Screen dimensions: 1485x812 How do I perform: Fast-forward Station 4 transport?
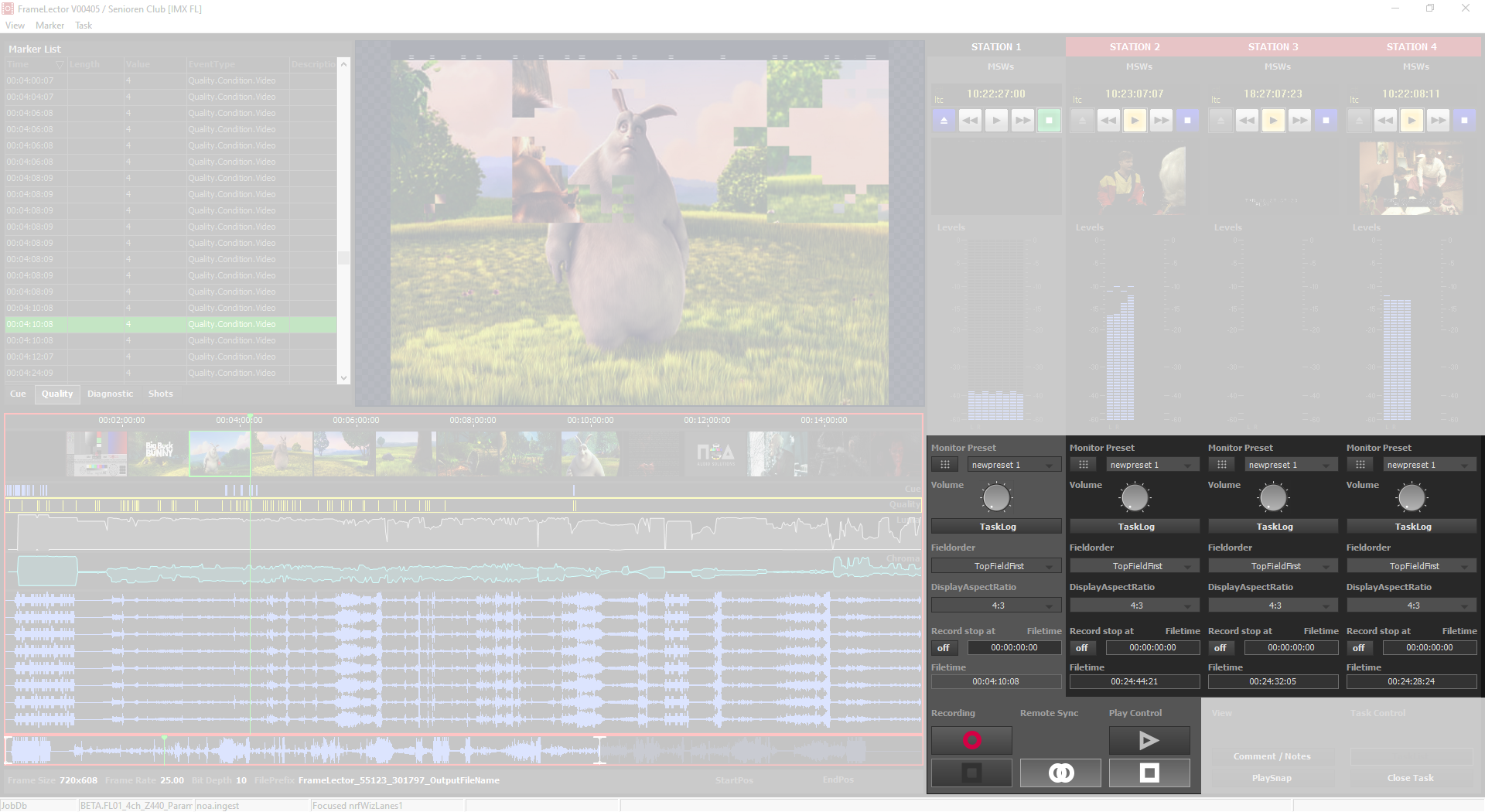[x=1438, y=120]
